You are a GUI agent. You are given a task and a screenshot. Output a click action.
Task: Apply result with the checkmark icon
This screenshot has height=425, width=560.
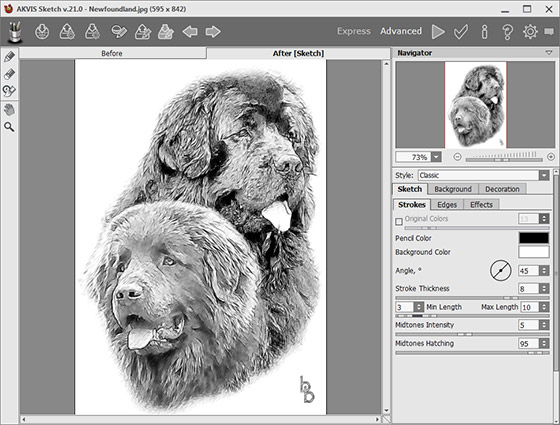[x=461, y=32]
